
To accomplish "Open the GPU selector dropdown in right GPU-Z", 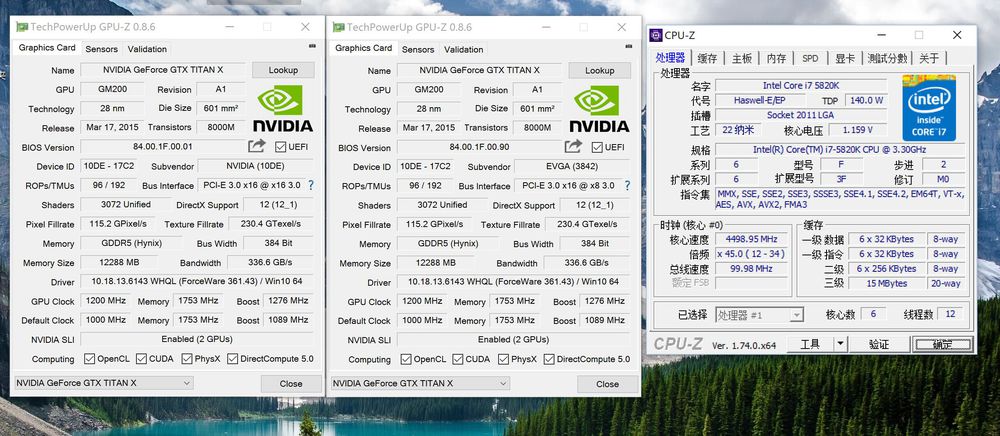I will pos(420,383).
